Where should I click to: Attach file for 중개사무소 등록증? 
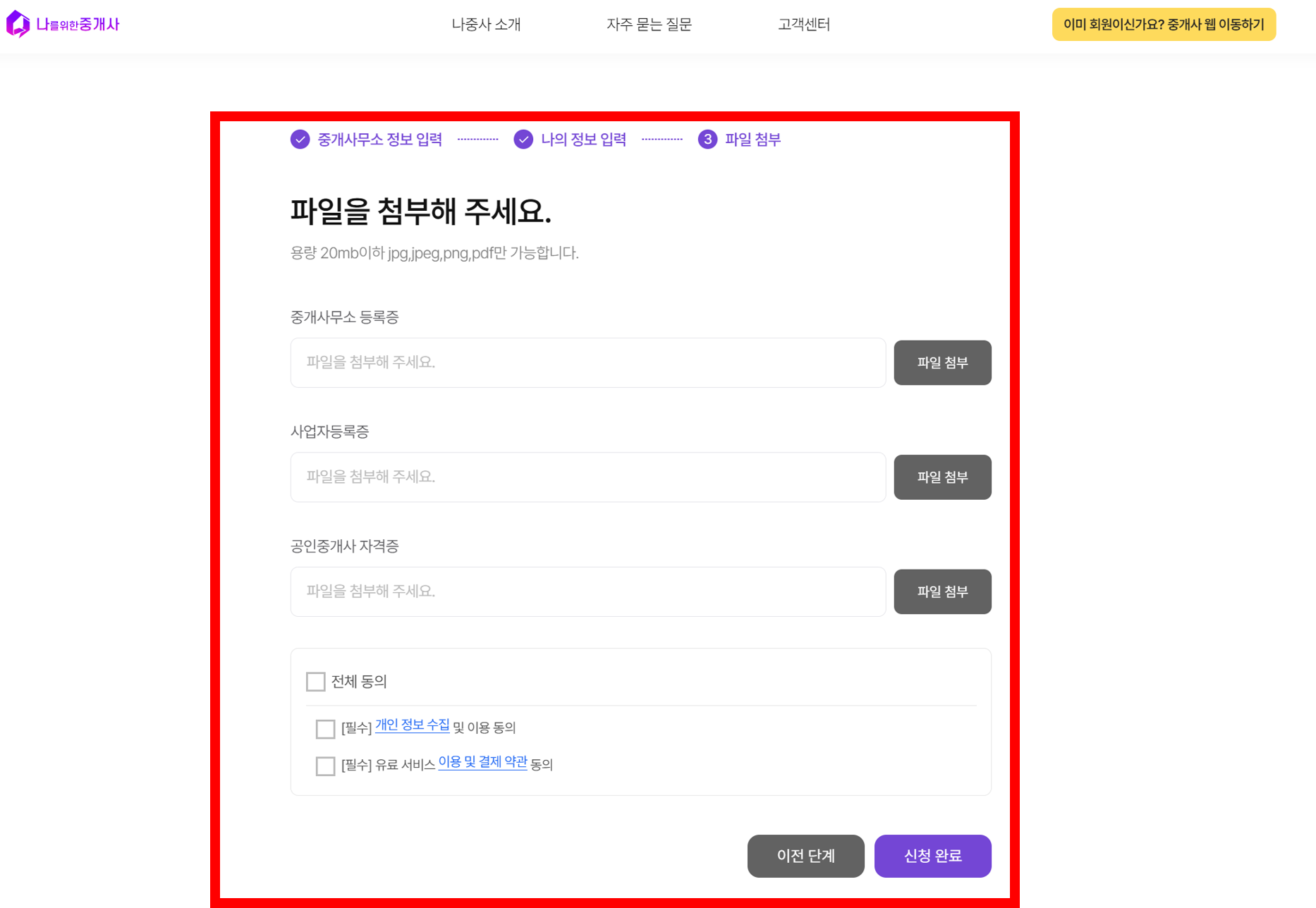[942, 362]
